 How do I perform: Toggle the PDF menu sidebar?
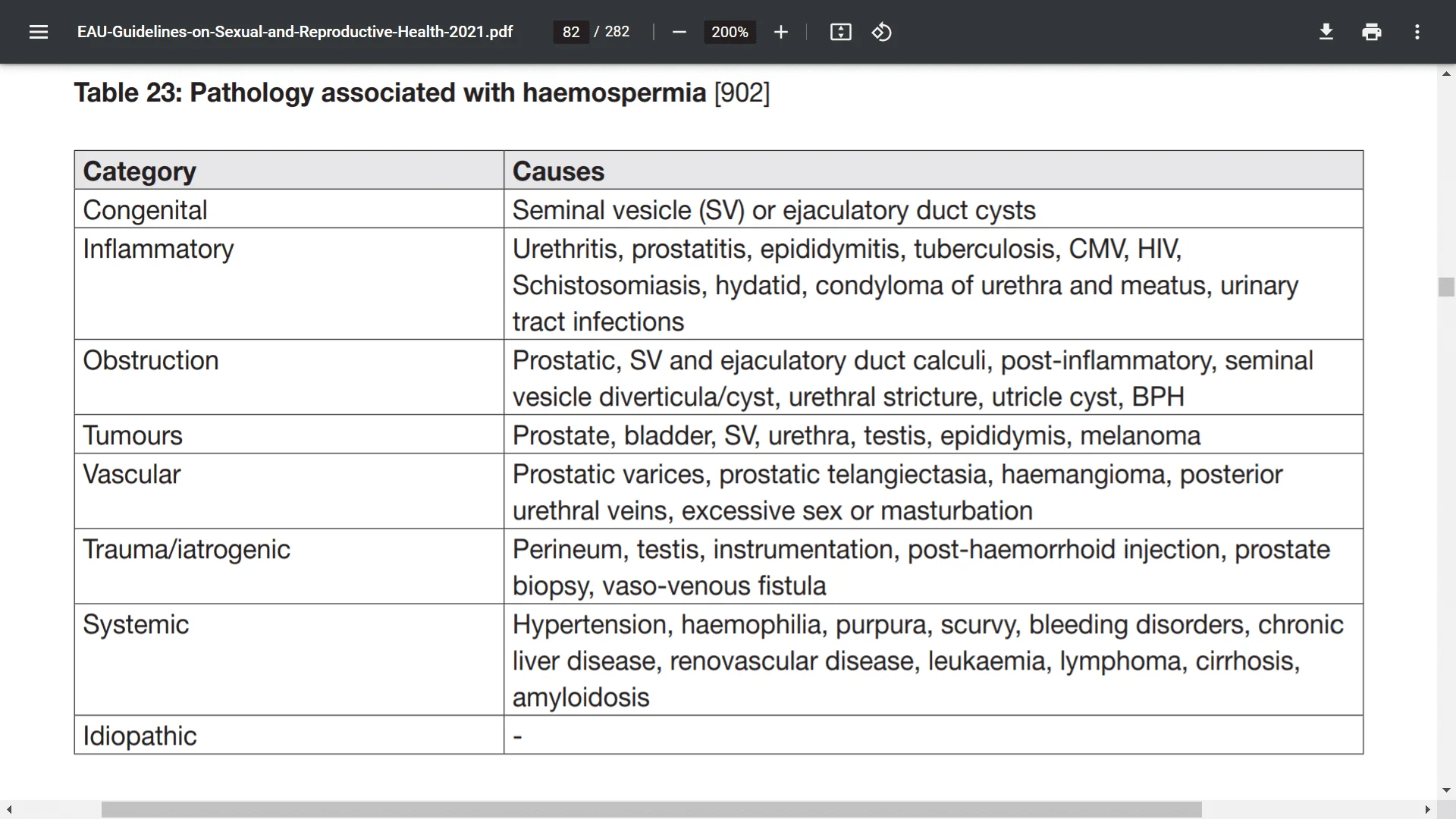click(38, 32)
